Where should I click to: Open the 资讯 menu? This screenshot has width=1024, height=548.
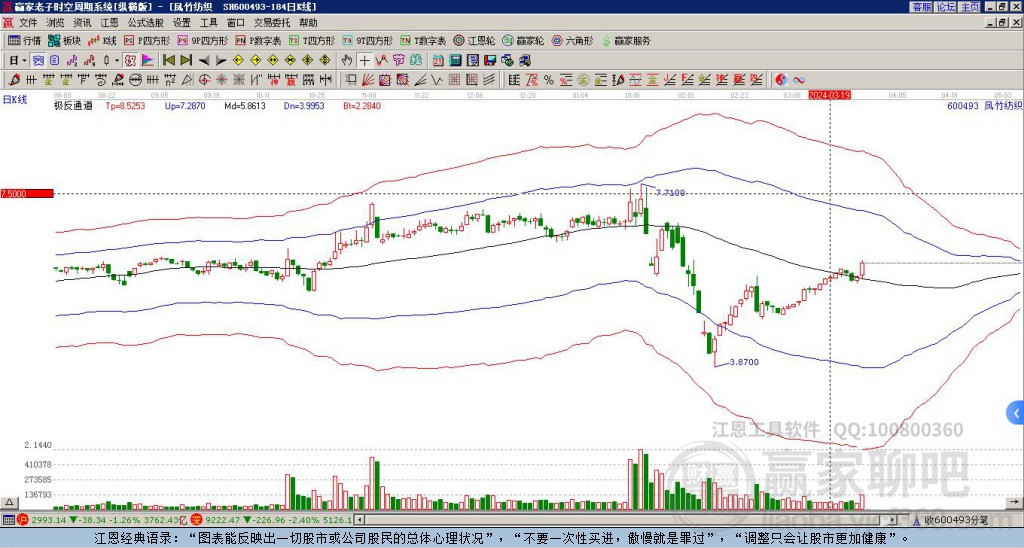click(82, 23)
